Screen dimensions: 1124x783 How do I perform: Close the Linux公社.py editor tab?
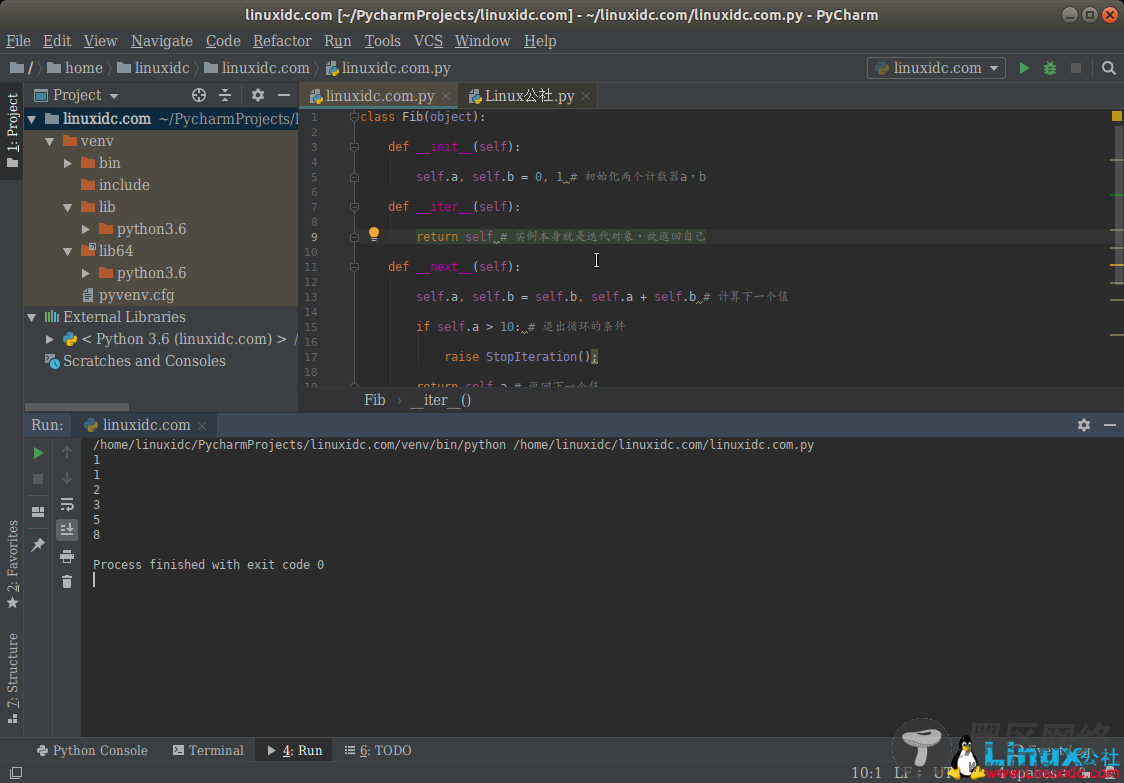[x=586, y=96]
